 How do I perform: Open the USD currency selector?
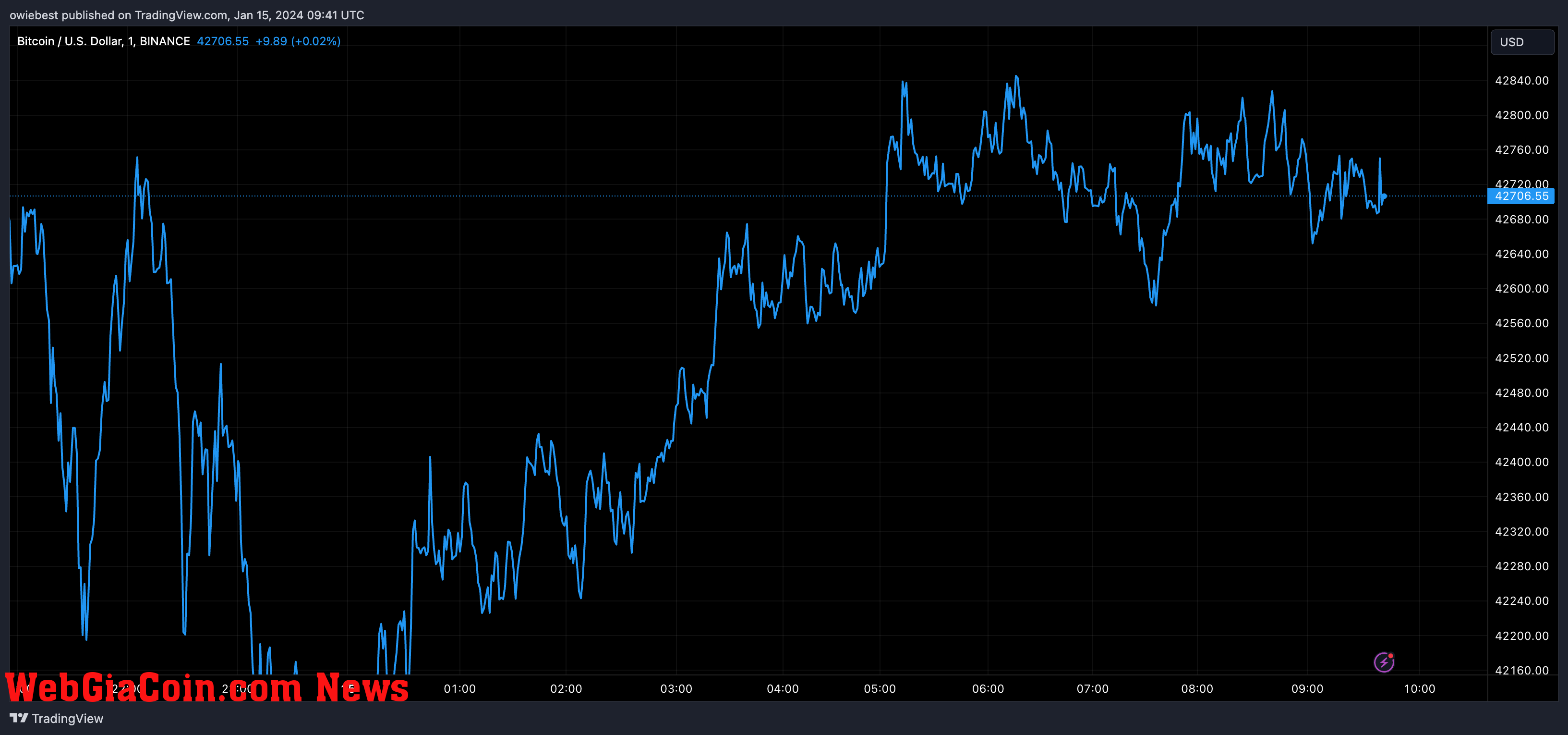[1522, 42]
